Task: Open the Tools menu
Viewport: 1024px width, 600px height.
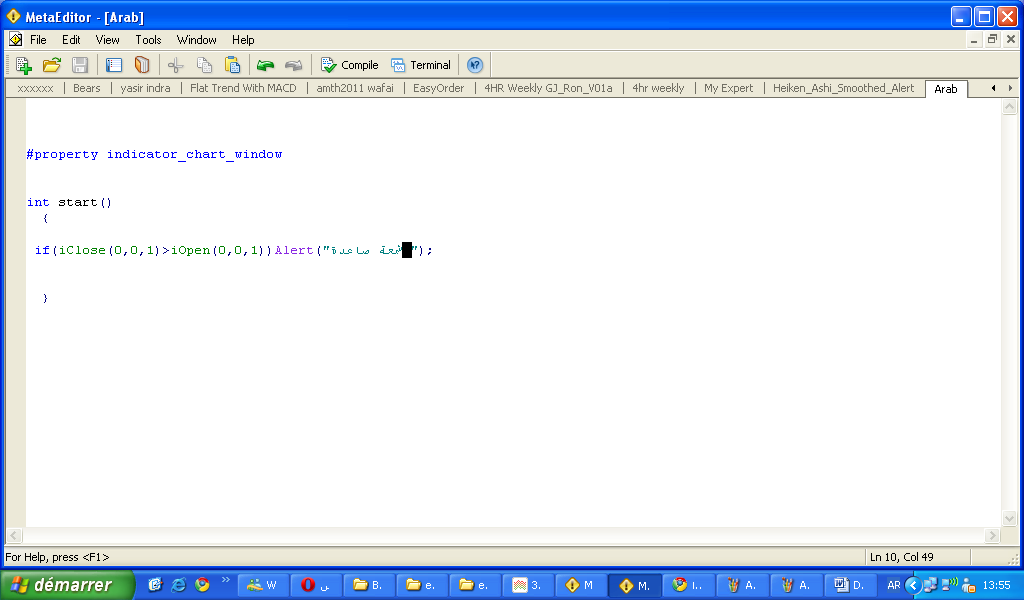Action: [x=148, y=40]
